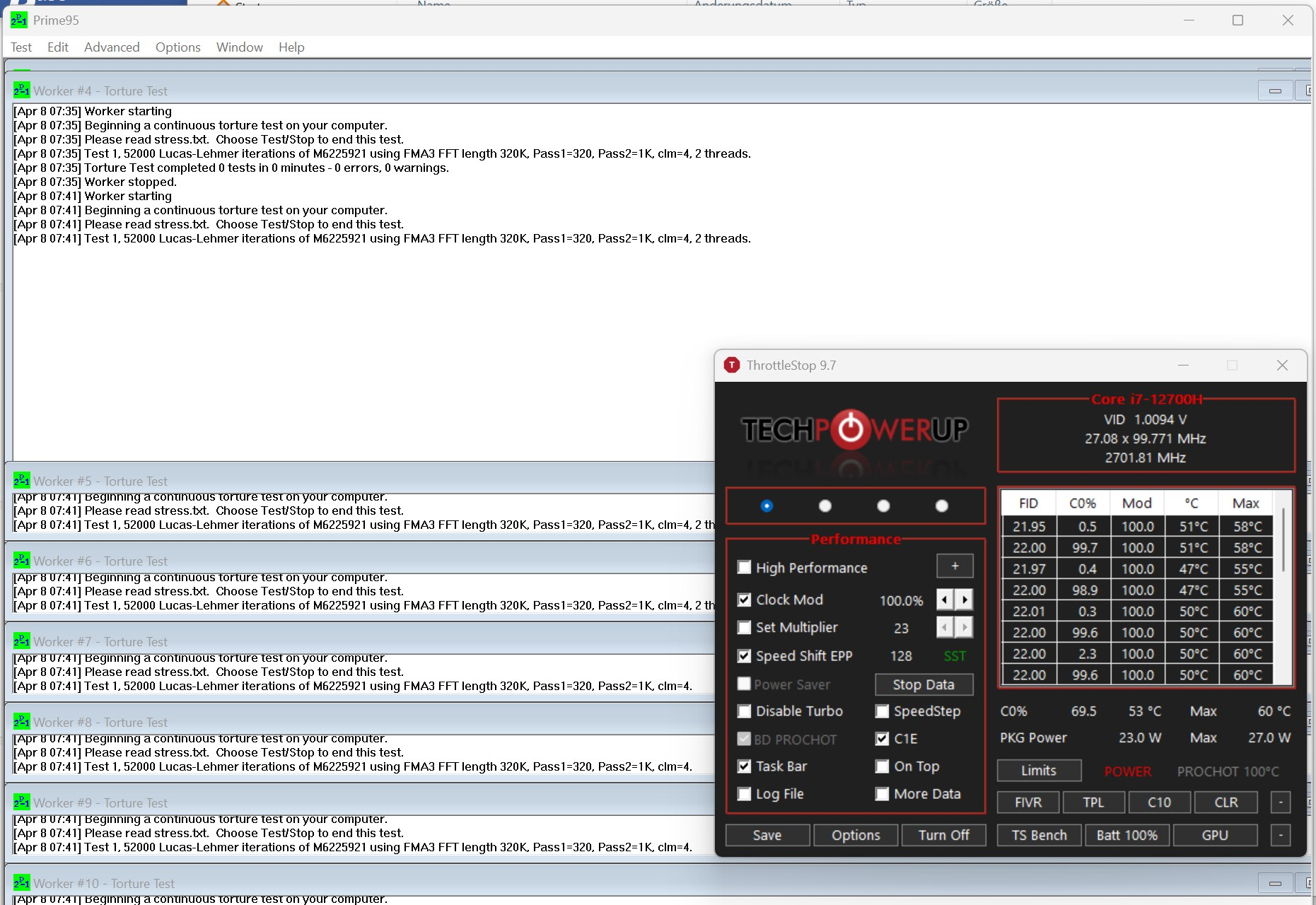Click the plus button beside High Performance
This screenshot has width=1316, height=905.
(x=955, y=566)
